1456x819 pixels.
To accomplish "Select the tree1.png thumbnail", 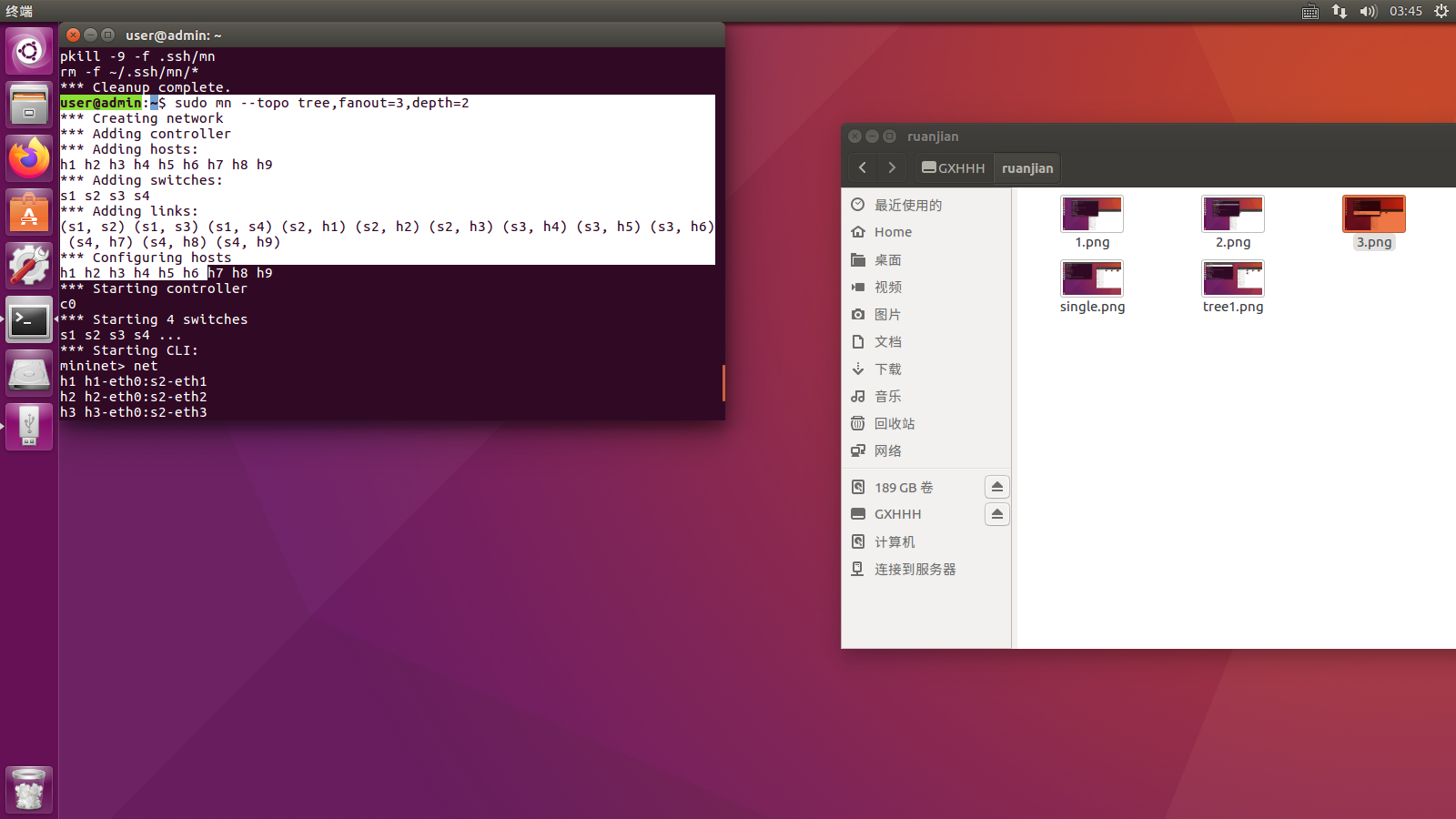I will coord(1233,278).
